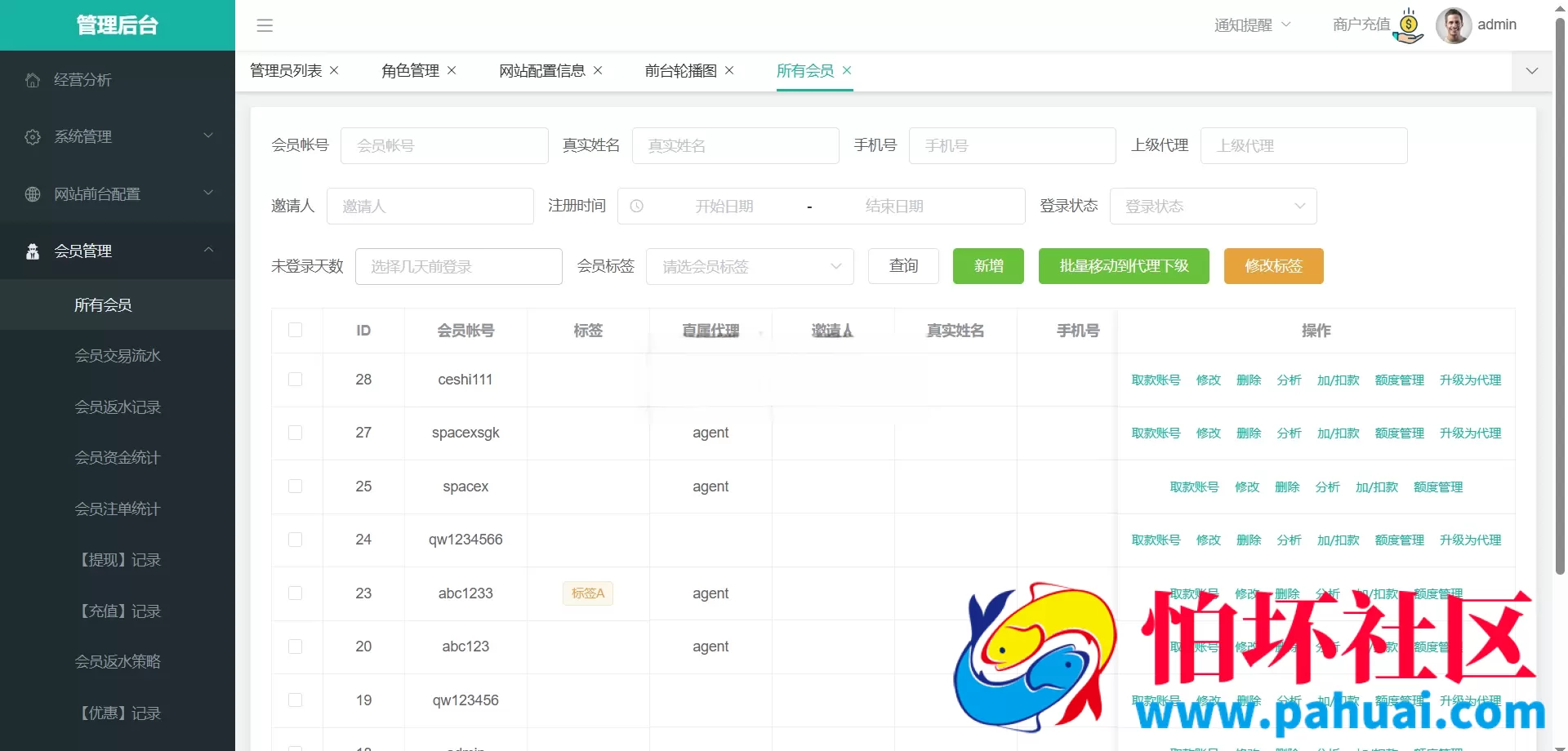Open 【提现】记录 in sidebar
The height and width of the screenshot is (751, 1568).
118,560
